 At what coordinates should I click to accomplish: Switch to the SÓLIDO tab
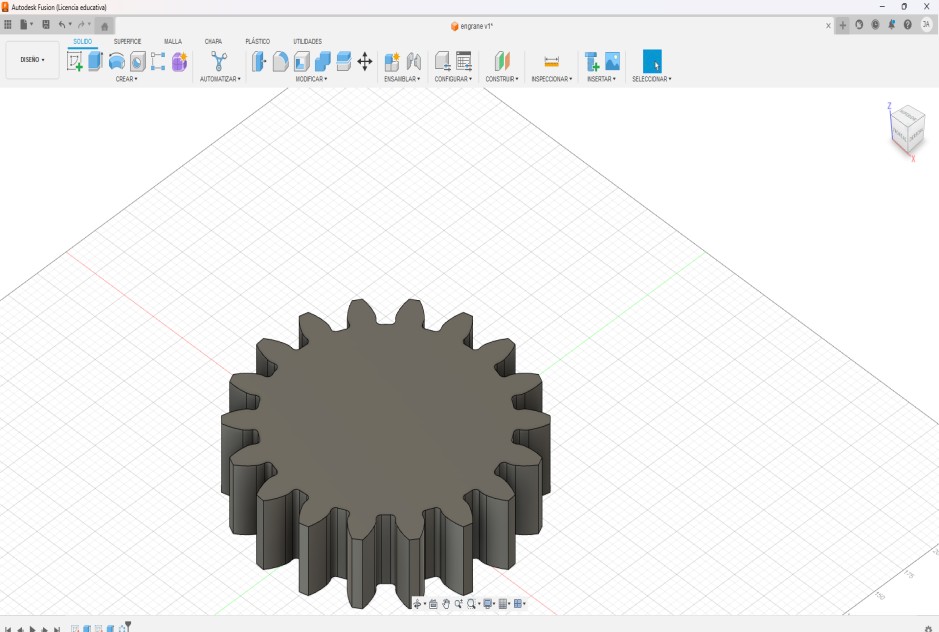click(x=83, y=41)
